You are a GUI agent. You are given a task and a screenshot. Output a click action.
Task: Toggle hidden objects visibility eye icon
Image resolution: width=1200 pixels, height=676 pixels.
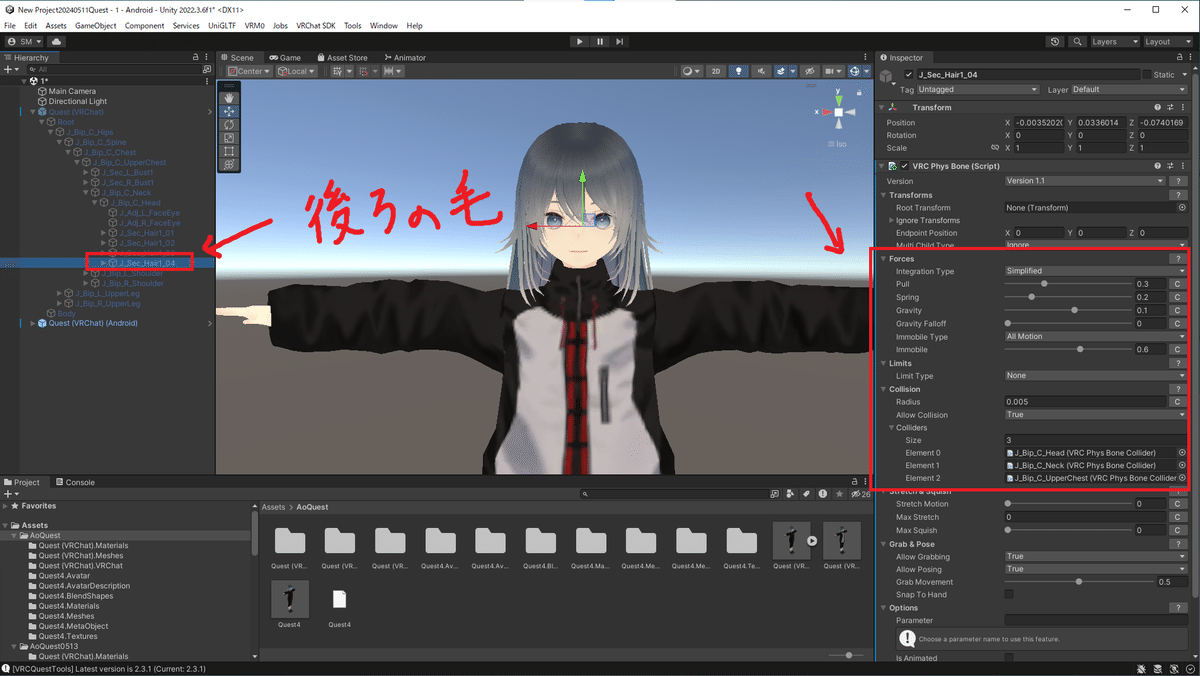point(810,72)
